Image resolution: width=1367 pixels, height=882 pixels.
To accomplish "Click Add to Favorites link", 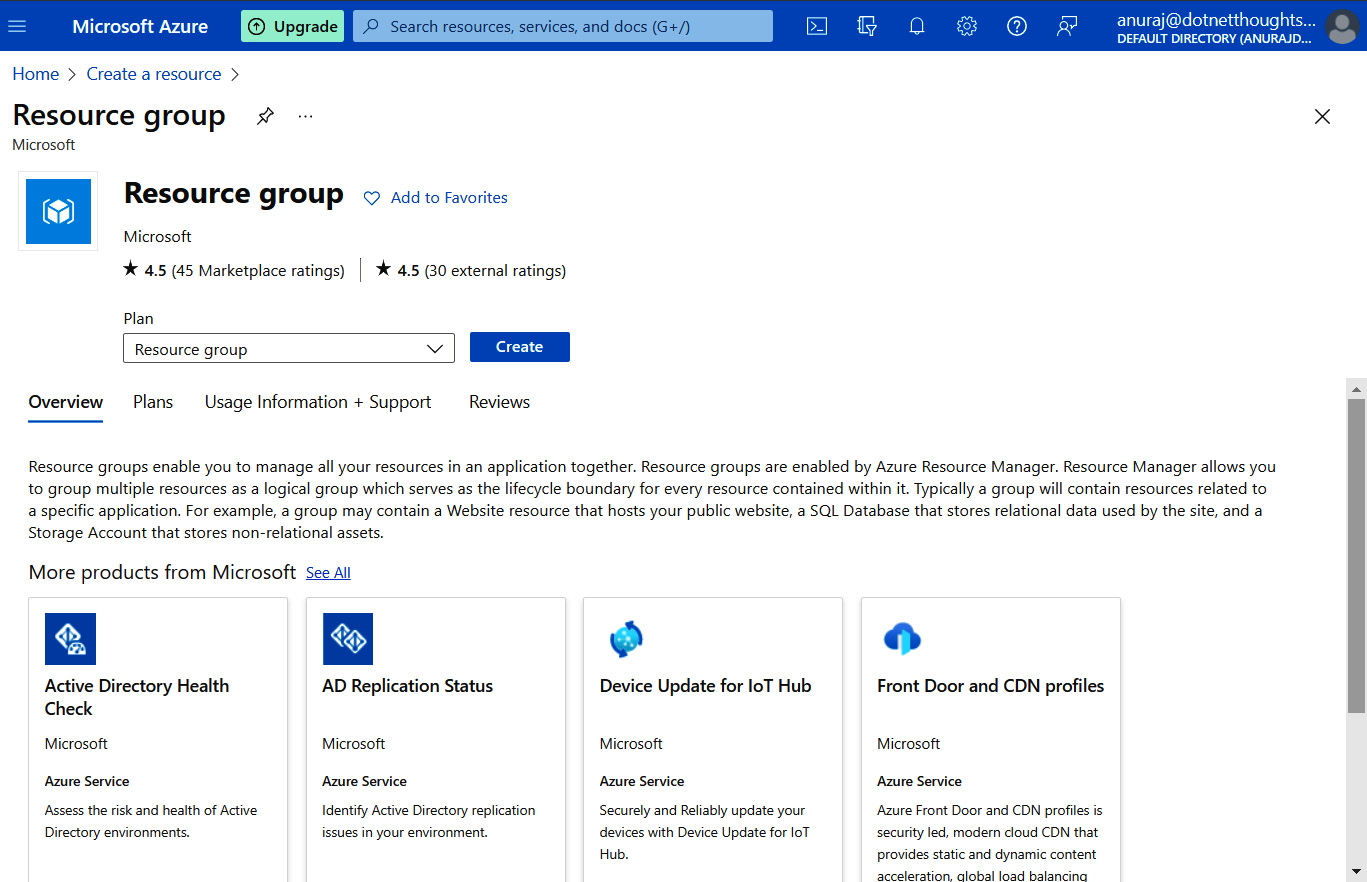I will click(x=449, y=198).
